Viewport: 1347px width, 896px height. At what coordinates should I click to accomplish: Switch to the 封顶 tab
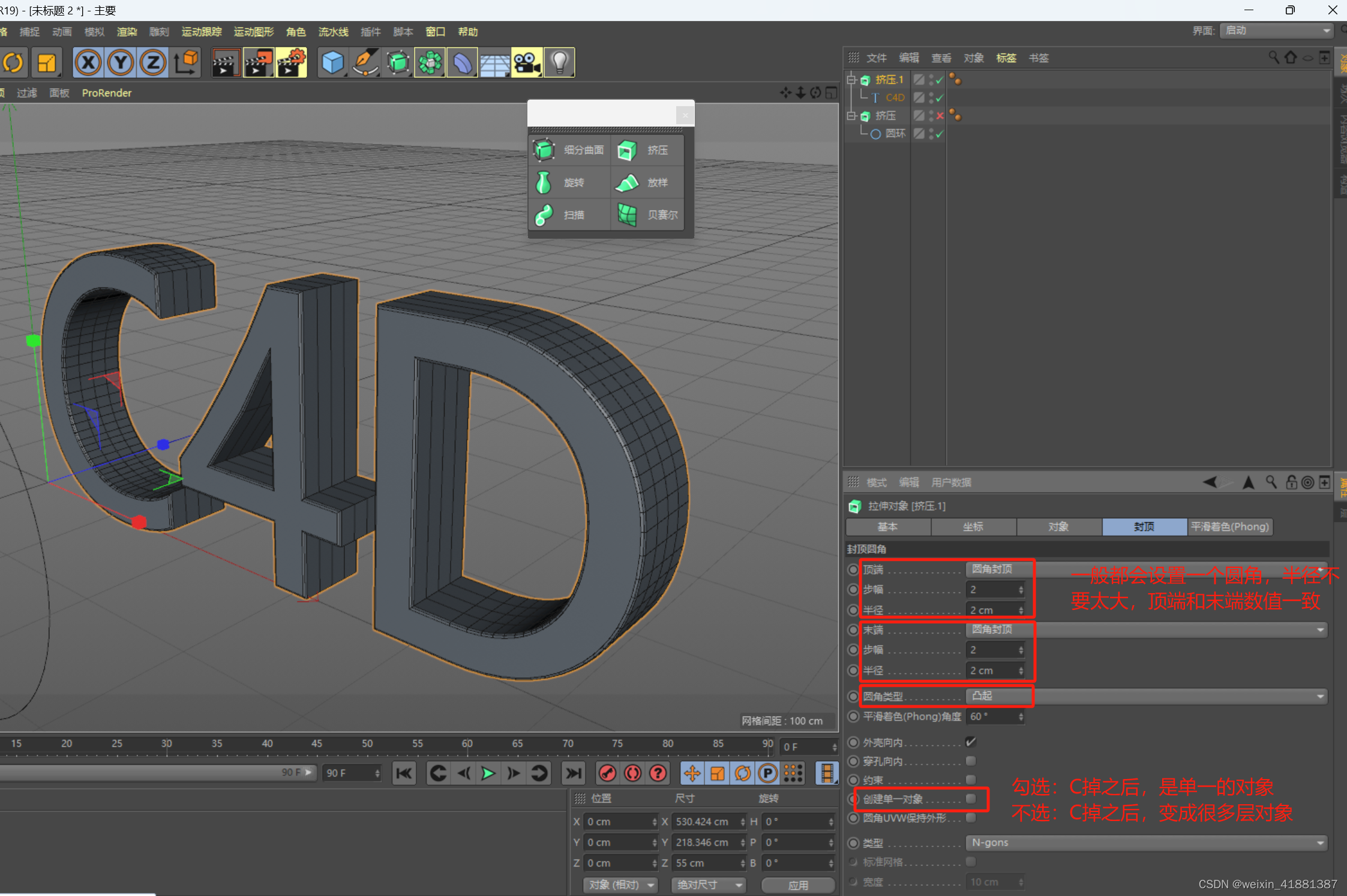coord(1144,527)
